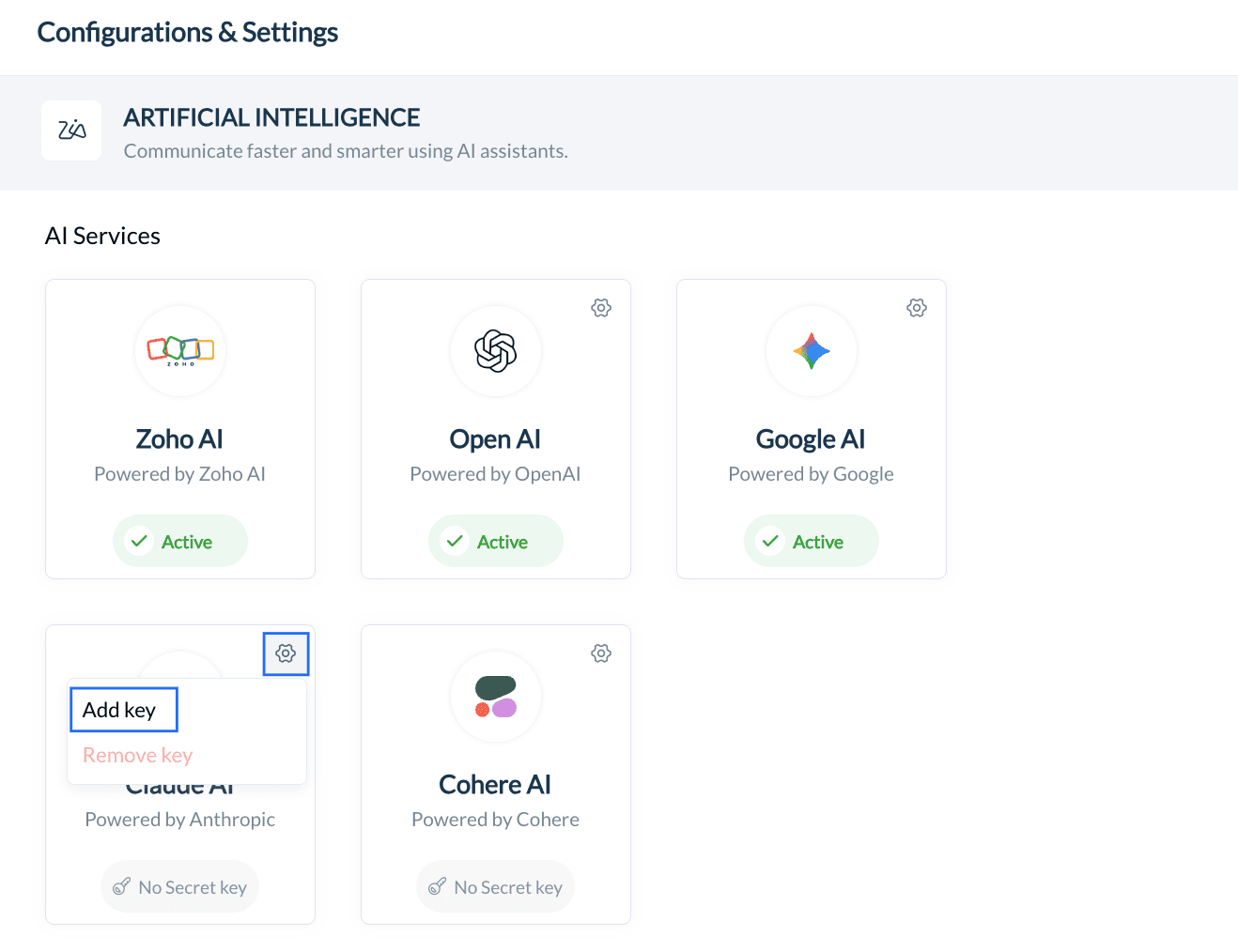Click the Cohere logo icon

[x=496, y=697]
